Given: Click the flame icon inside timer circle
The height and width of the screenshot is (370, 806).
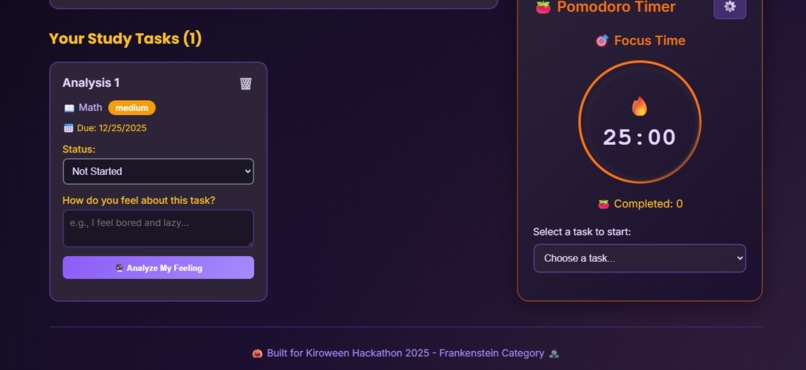Looking at the screenshot, I should pos(639,106).
